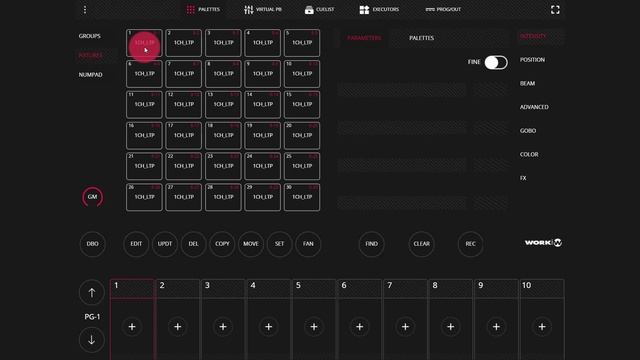Add to executor 1 with plus icon
Image resolution: width=640 pixels, height=360 pixels.
pos(132,327)
